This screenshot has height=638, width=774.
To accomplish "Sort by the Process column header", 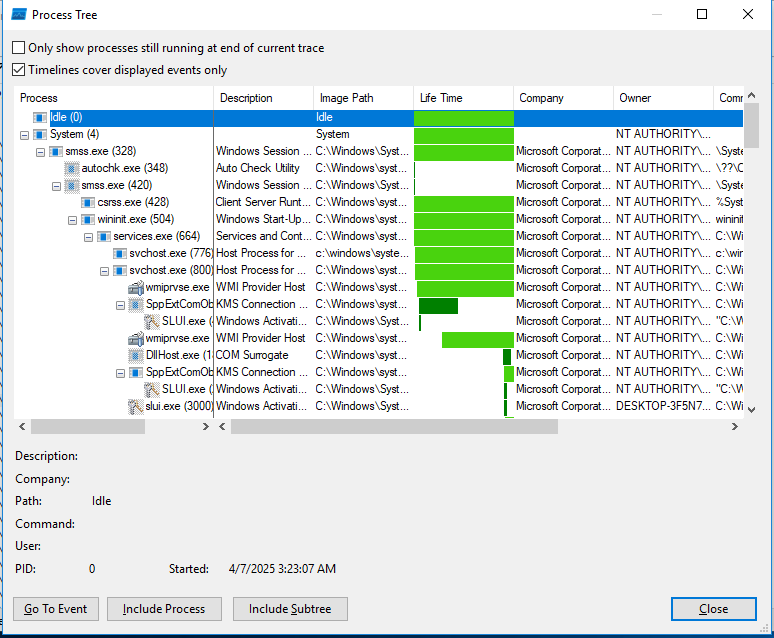I will click(114, 98).
